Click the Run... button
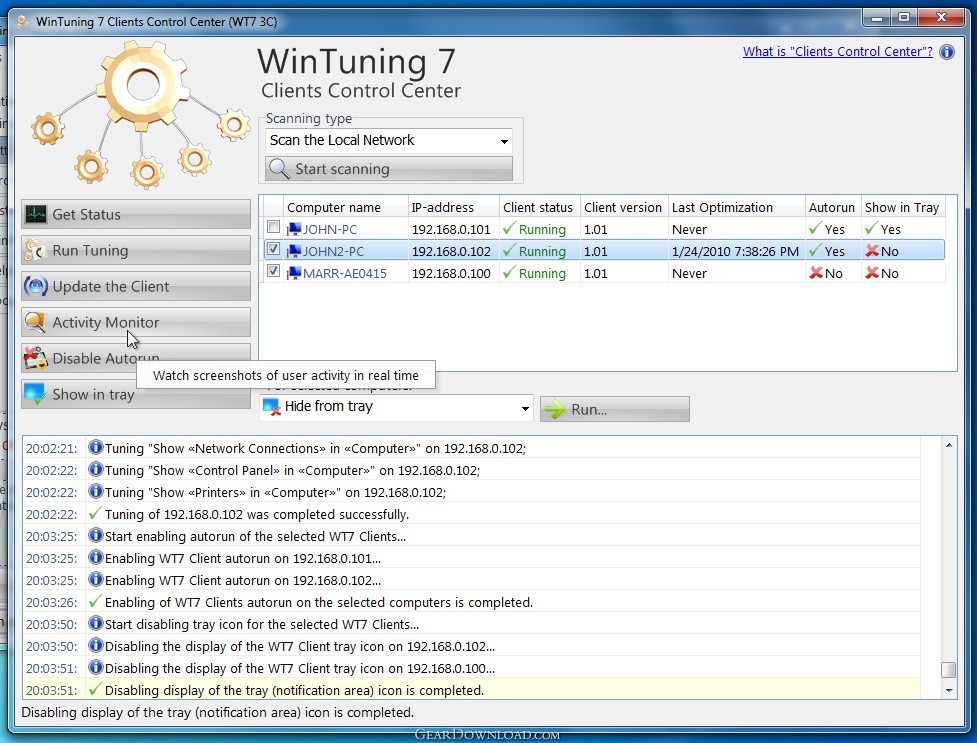 pos(615,410)
